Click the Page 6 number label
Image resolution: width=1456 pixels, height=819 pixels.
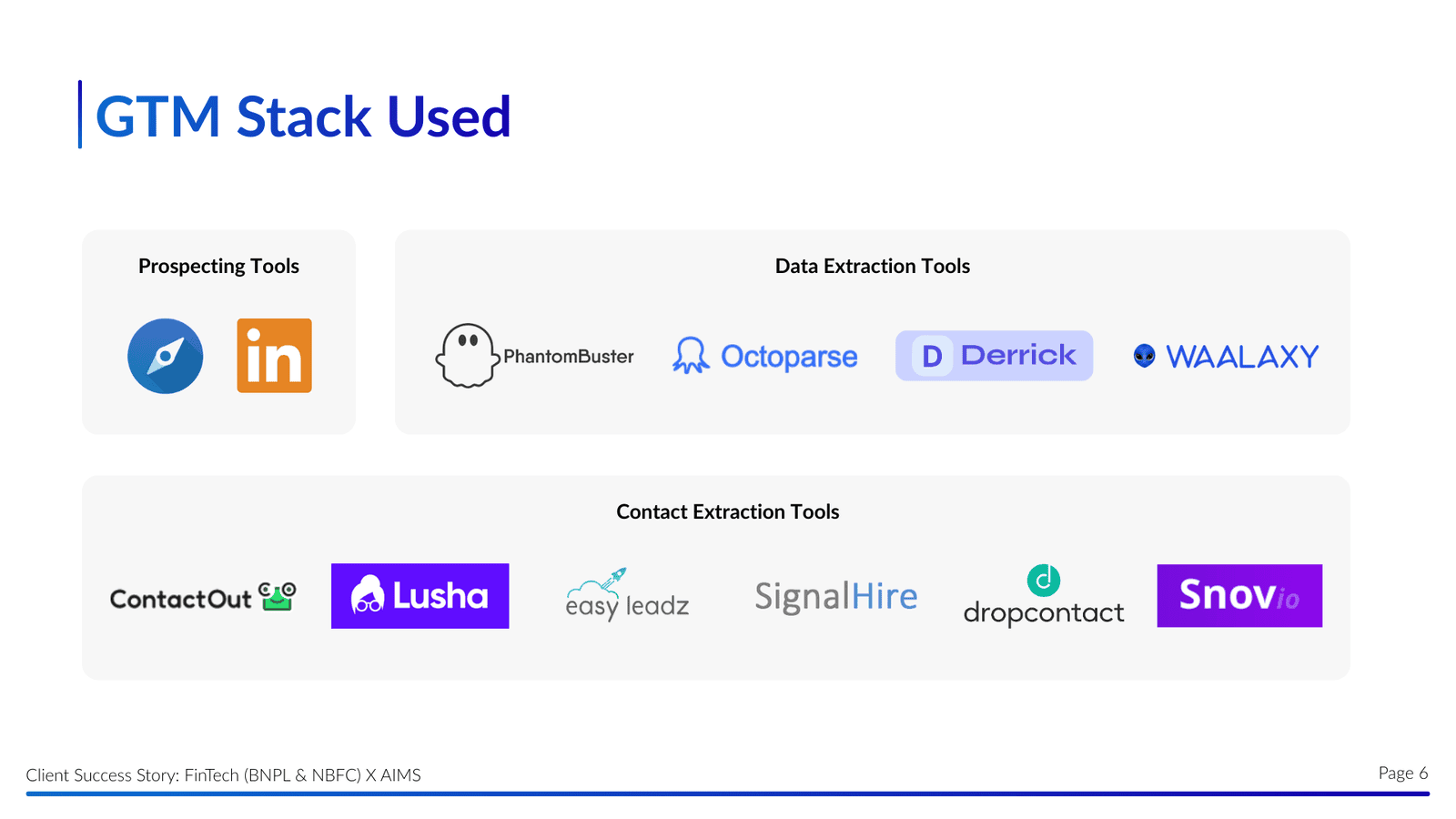click(x=1402, y=773)
